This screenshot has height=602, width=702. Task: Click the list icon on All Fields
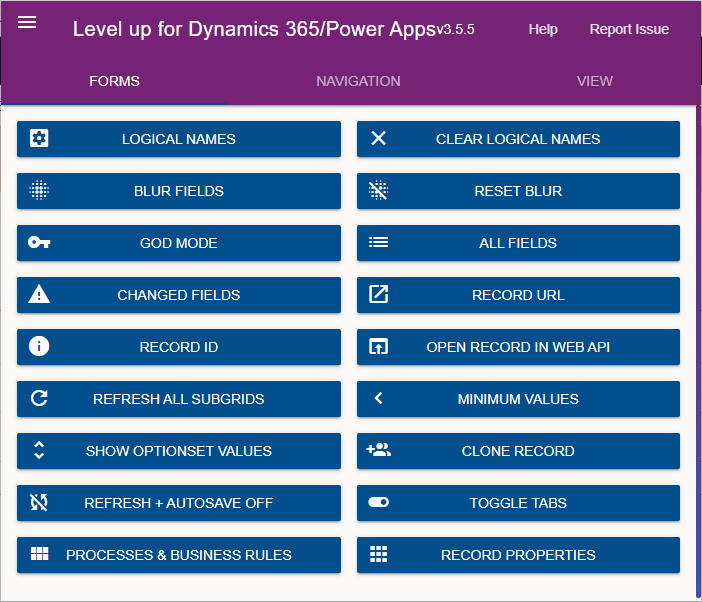click(378, 242)
